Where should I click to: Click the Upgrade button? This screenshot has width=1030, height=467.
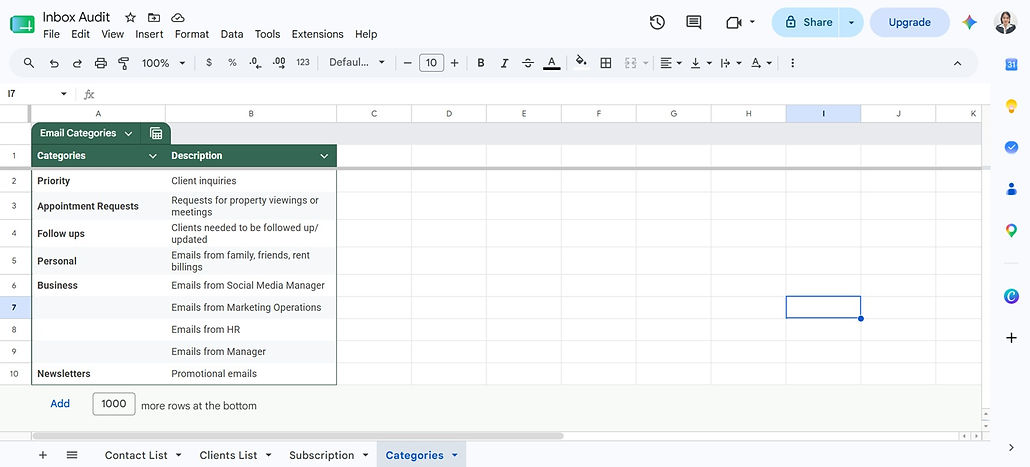[910, 22]
